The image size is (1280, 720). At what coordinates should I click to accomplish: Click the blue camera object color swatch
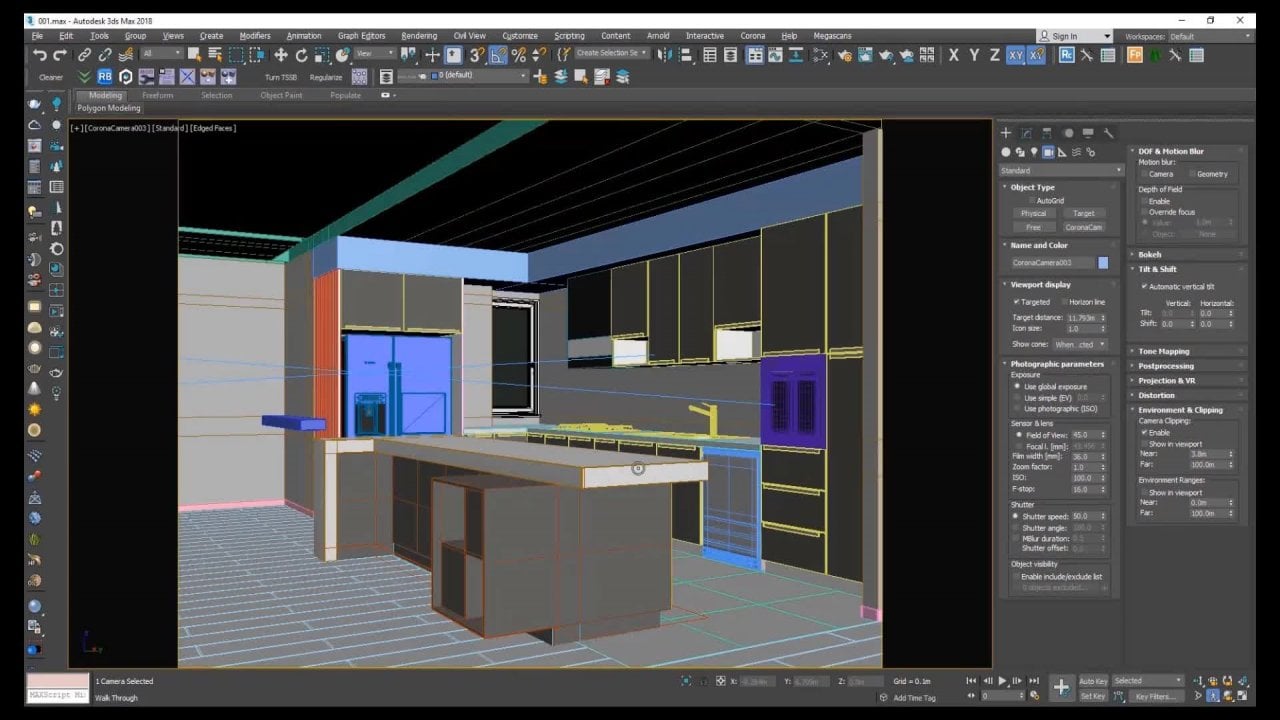click(x=1103, y=263)
